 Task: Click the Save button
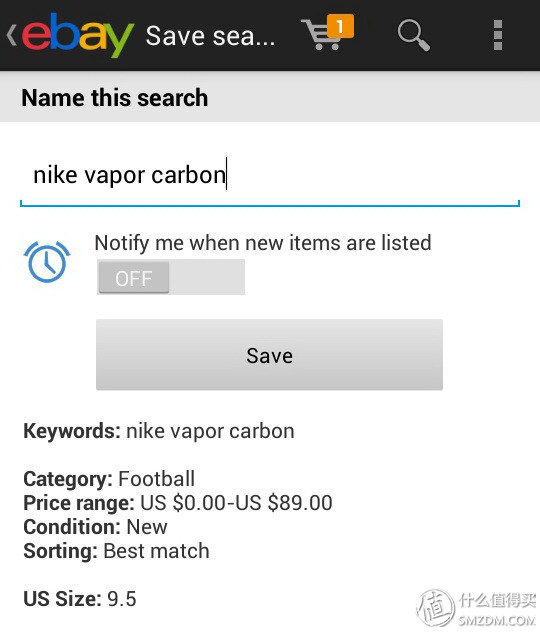click(269, 355)
